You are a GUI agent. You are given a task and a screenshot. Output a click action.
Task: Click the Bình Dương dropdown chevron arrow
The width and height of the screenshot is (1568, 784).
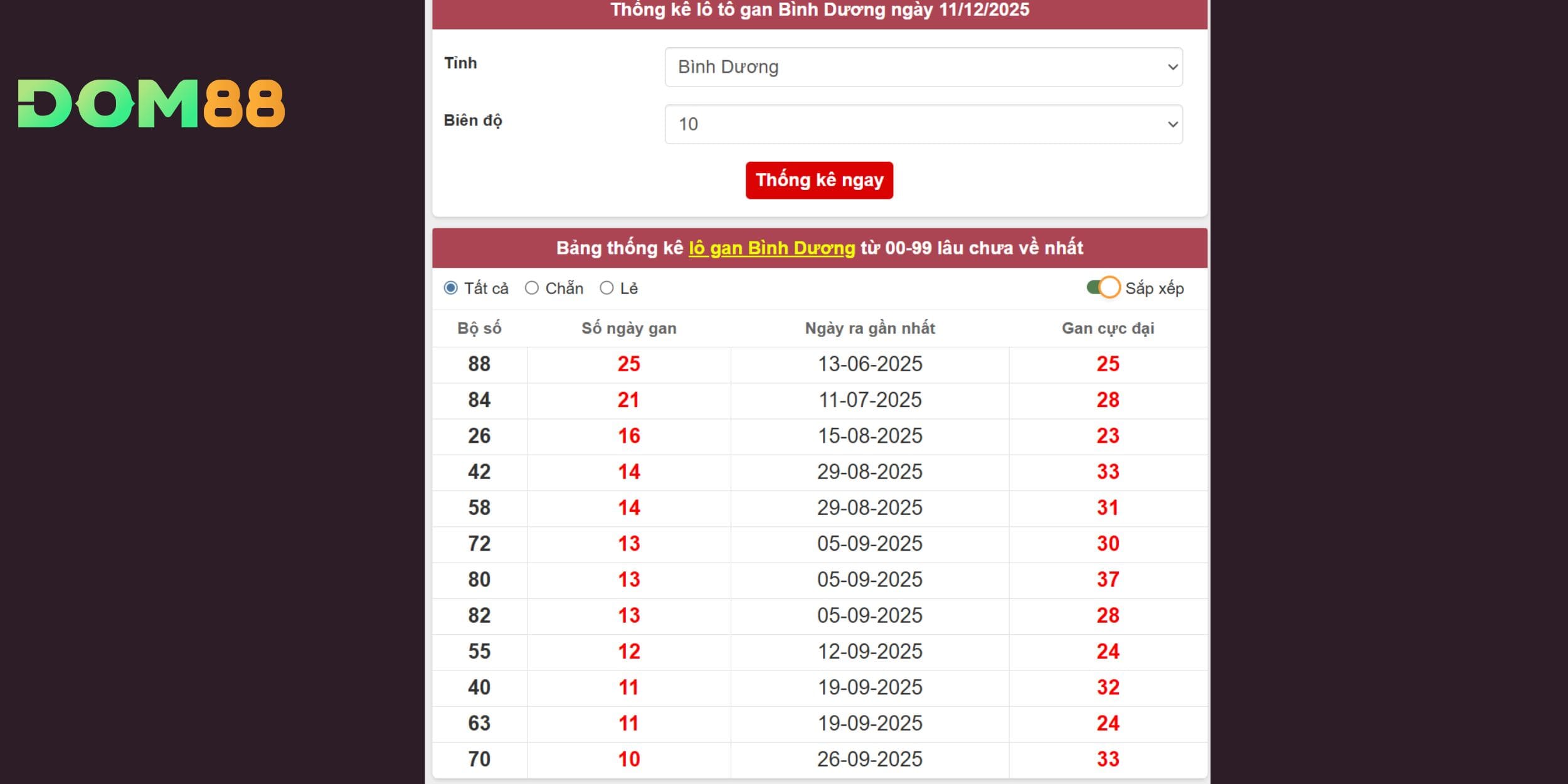[x=1172, y=67]
